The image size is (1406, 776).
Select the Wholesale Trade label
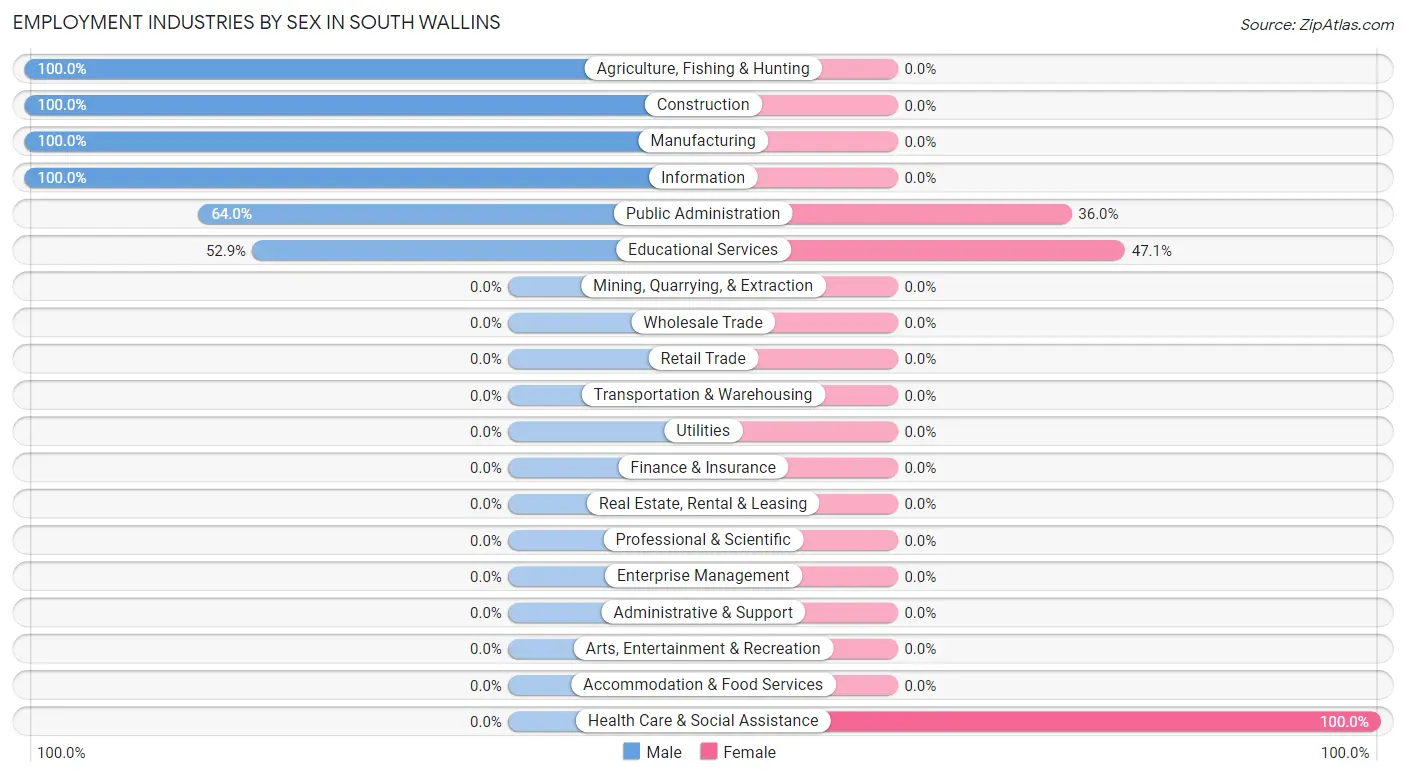pos(703,323)
